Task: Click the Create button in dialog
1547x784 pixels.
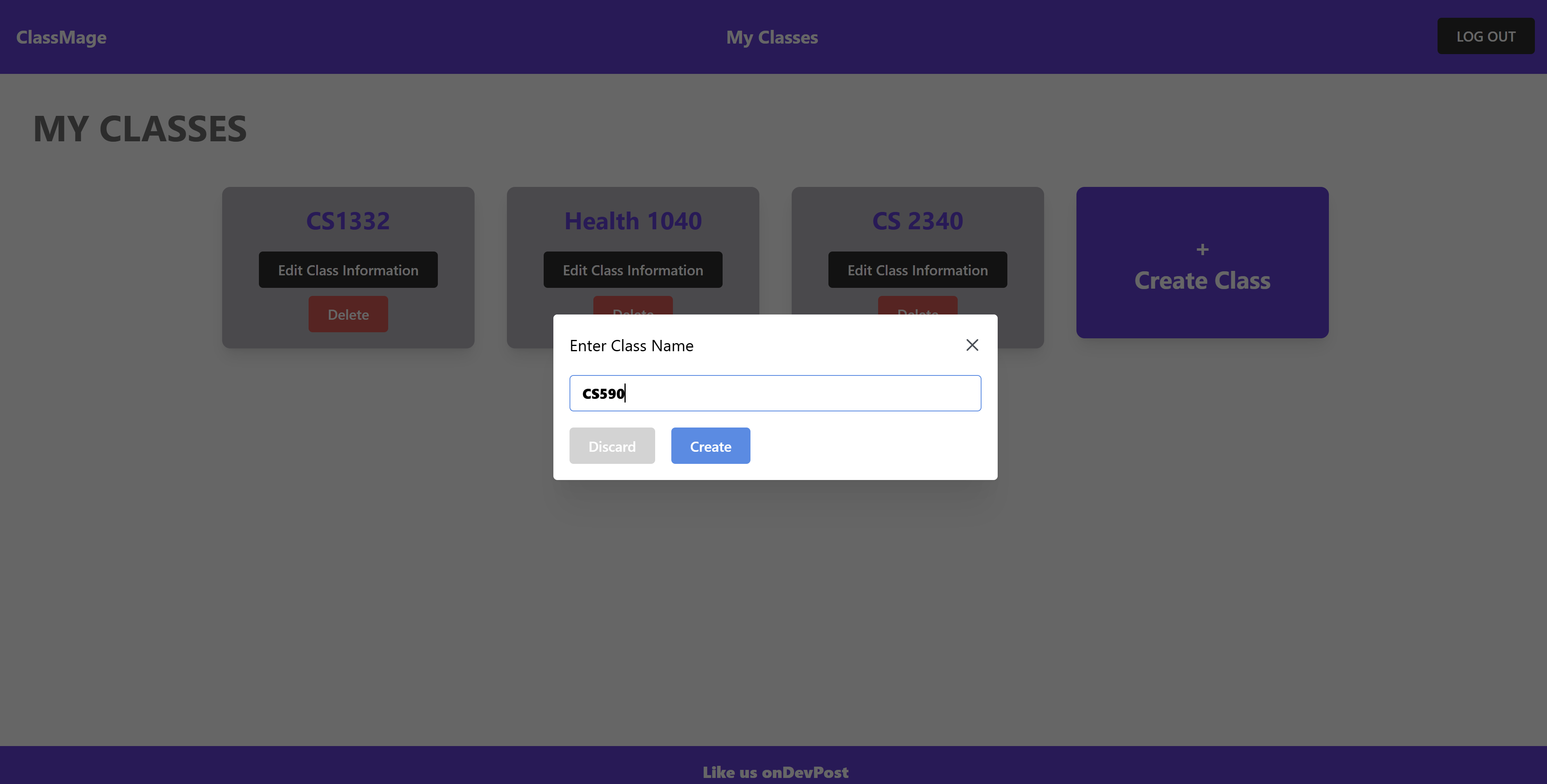Action: coord(710,446)
